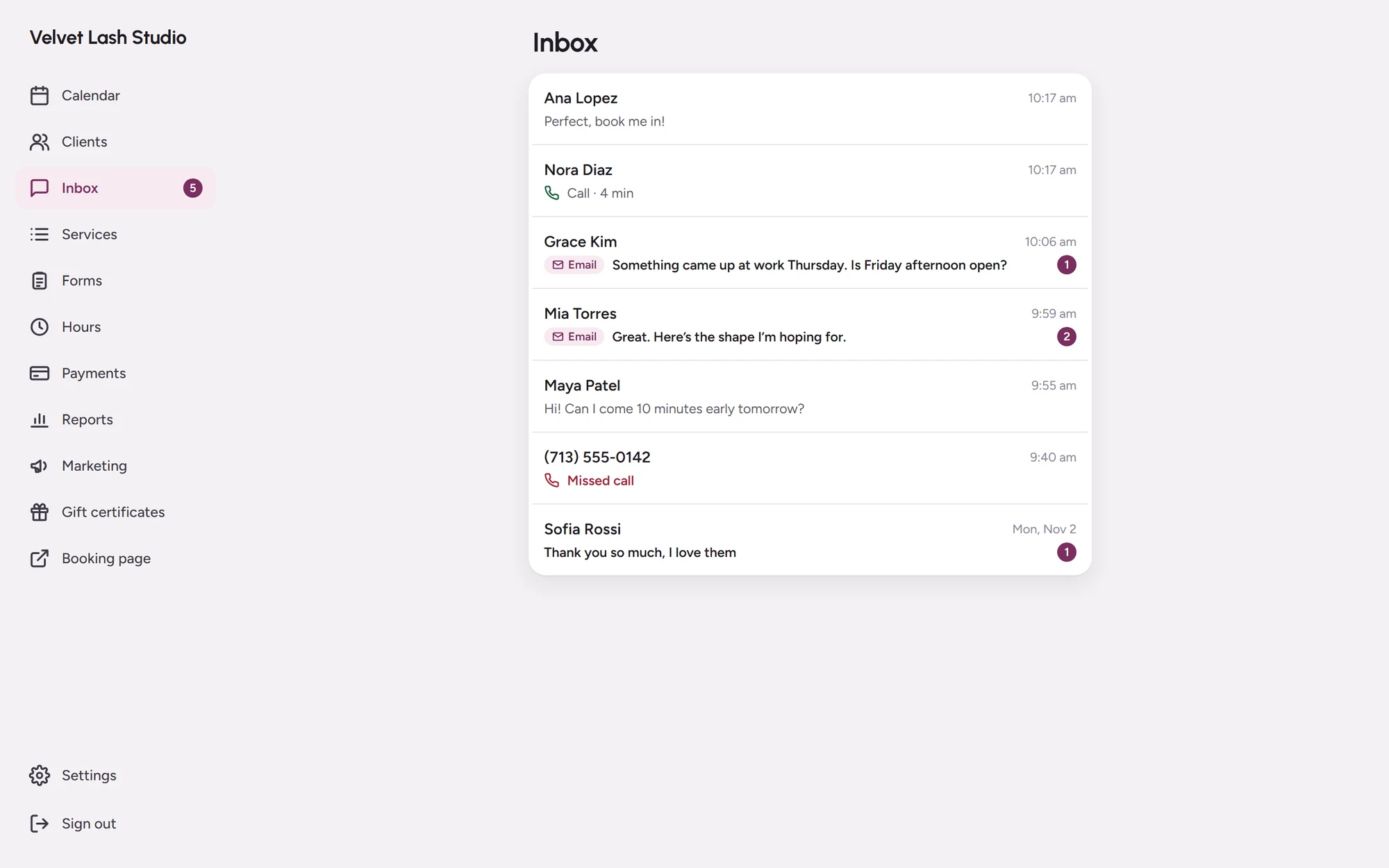Click the Email tag on Grace Kim's message

[574, 265]
